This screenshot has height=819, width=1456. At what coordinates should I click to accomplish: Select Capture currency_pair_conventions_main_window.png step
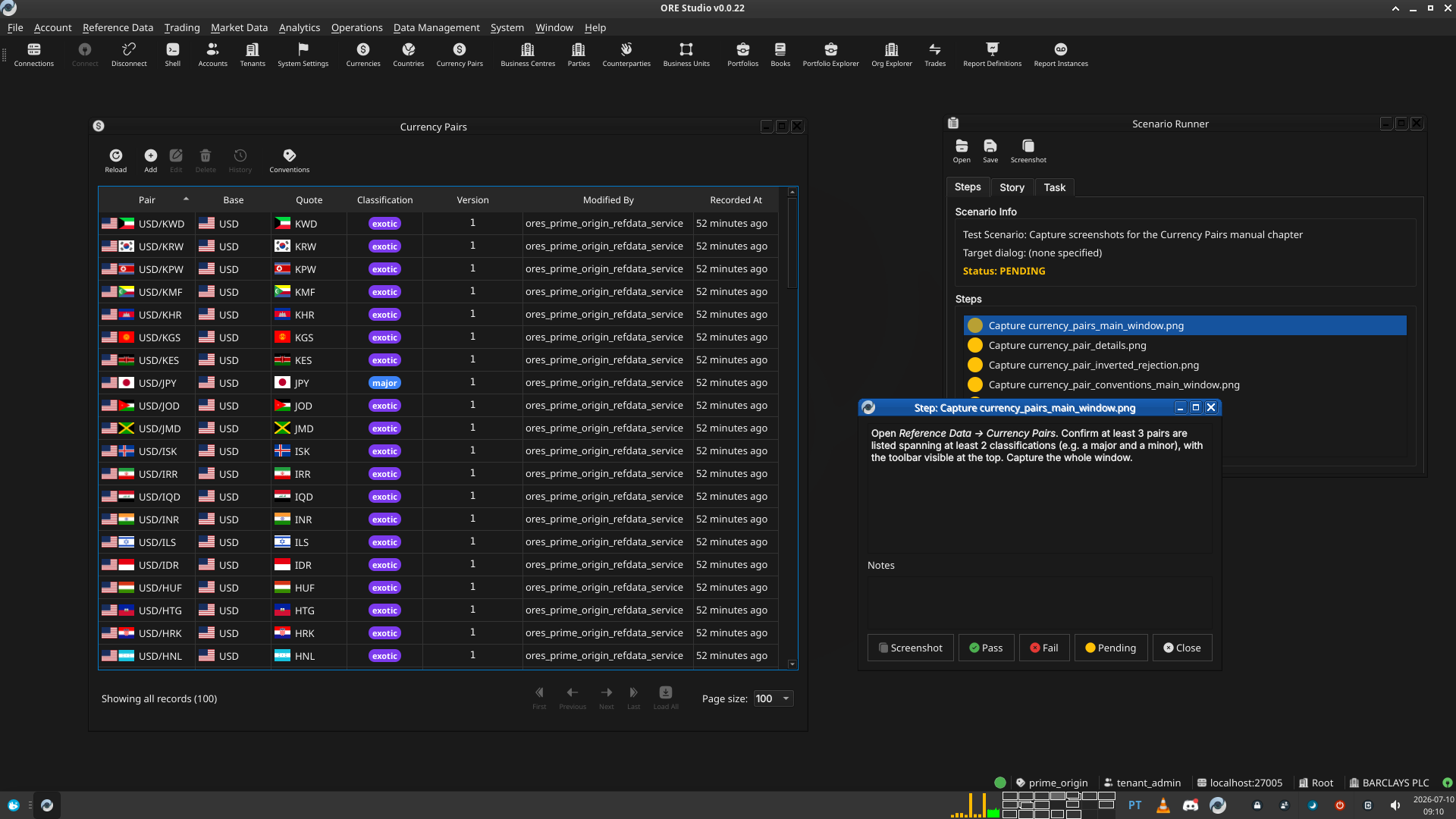[x=1185, y=384]
